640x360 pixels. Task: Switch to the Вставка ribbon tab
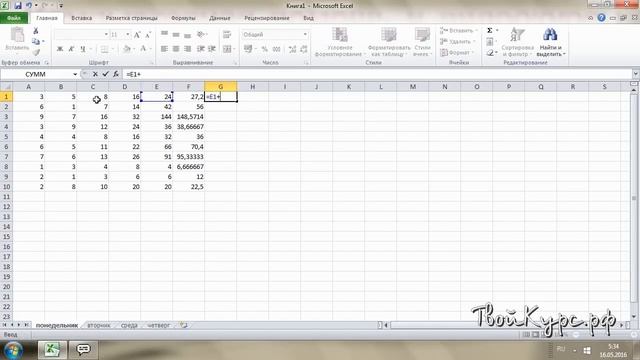[82, 18]
